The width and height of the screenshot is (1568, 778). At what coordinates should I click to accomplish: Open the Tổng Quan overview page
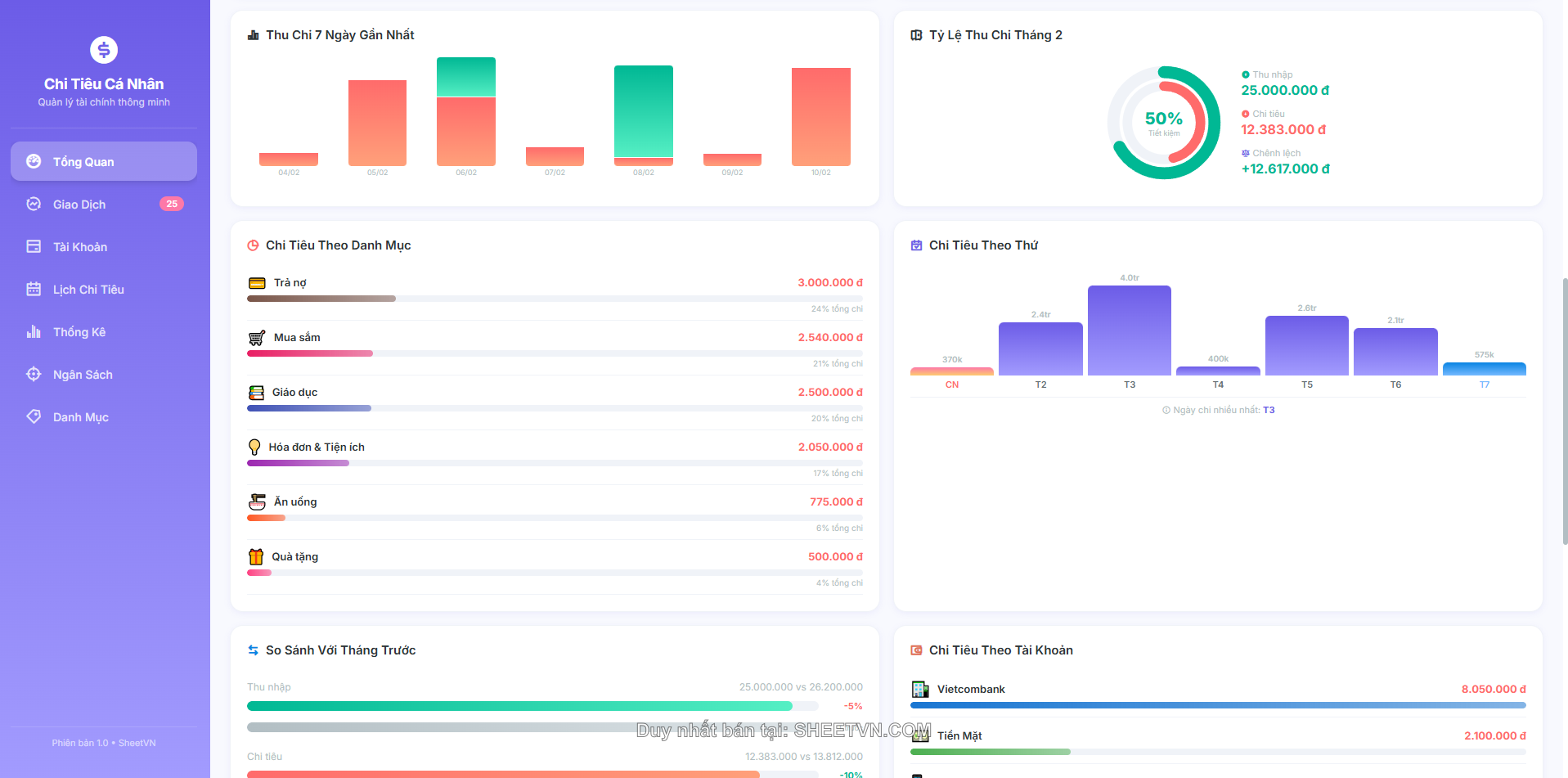(104, 161)
